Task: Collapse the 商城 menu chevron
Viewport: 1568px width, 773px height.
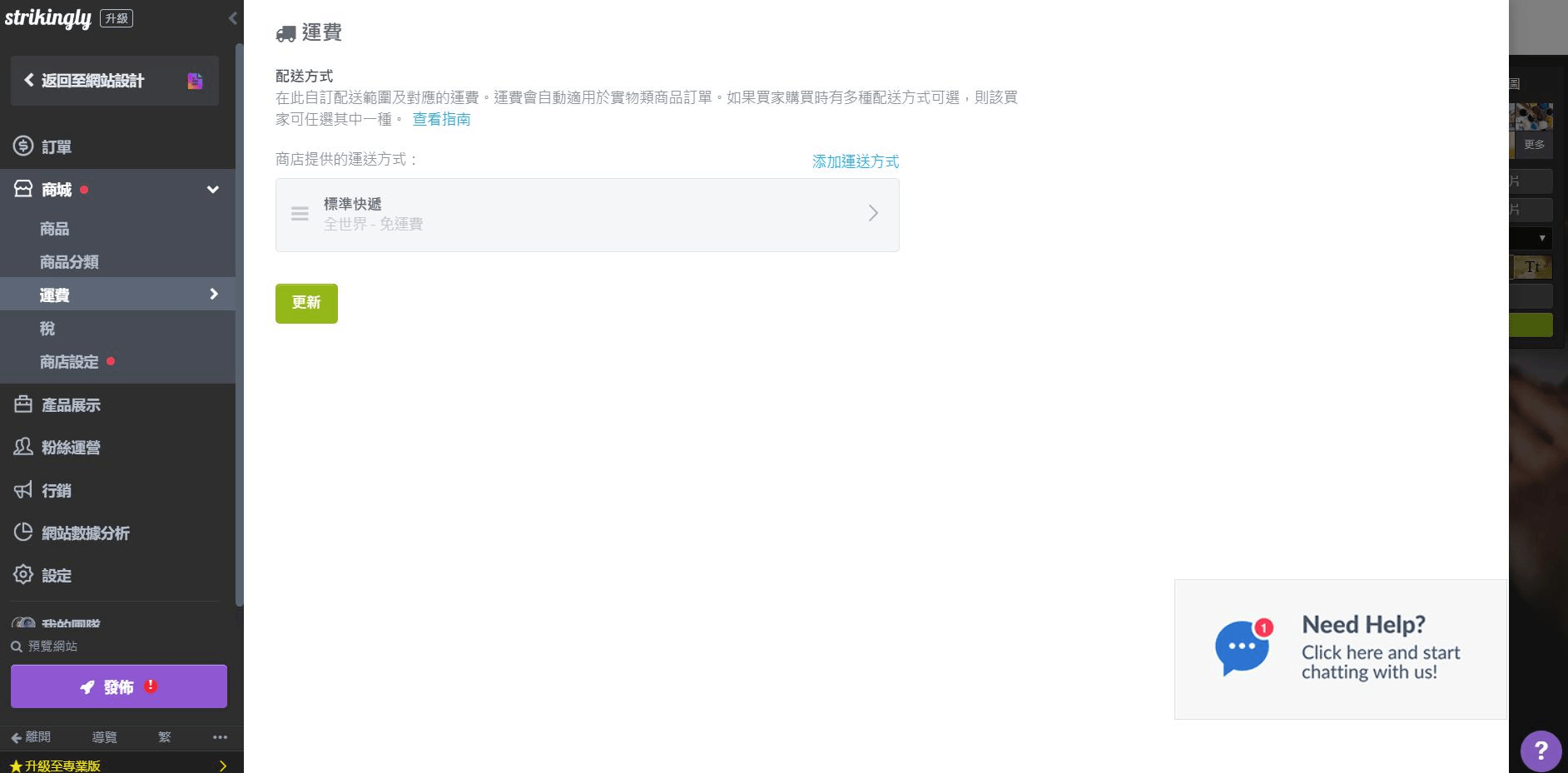Action: [x=213, y=190]
